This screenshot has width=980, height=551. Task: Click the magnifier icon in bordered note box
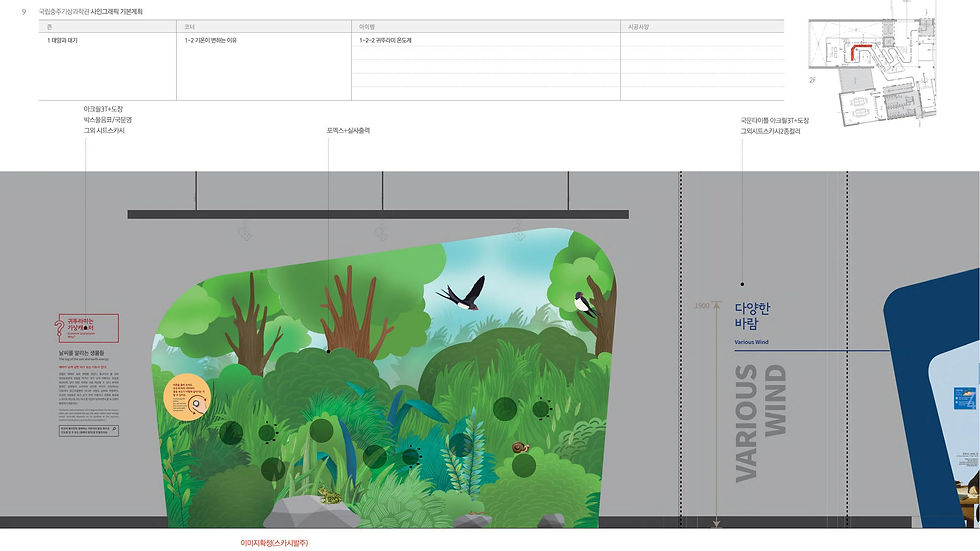114,429
